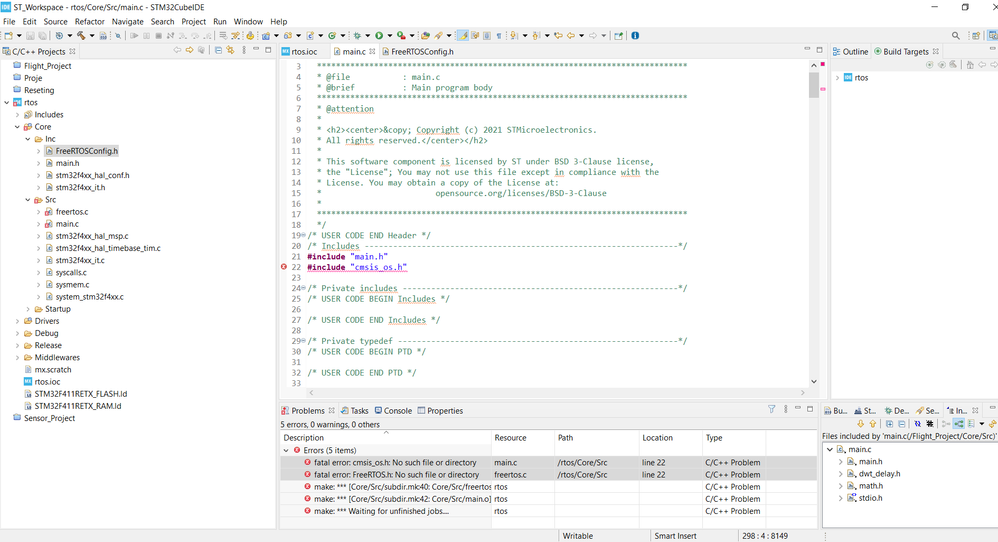Viewport: 998px width, 542px height.
Task: Toggle Hide Inactive Includes in Include Browser
Action: [930, 424]
